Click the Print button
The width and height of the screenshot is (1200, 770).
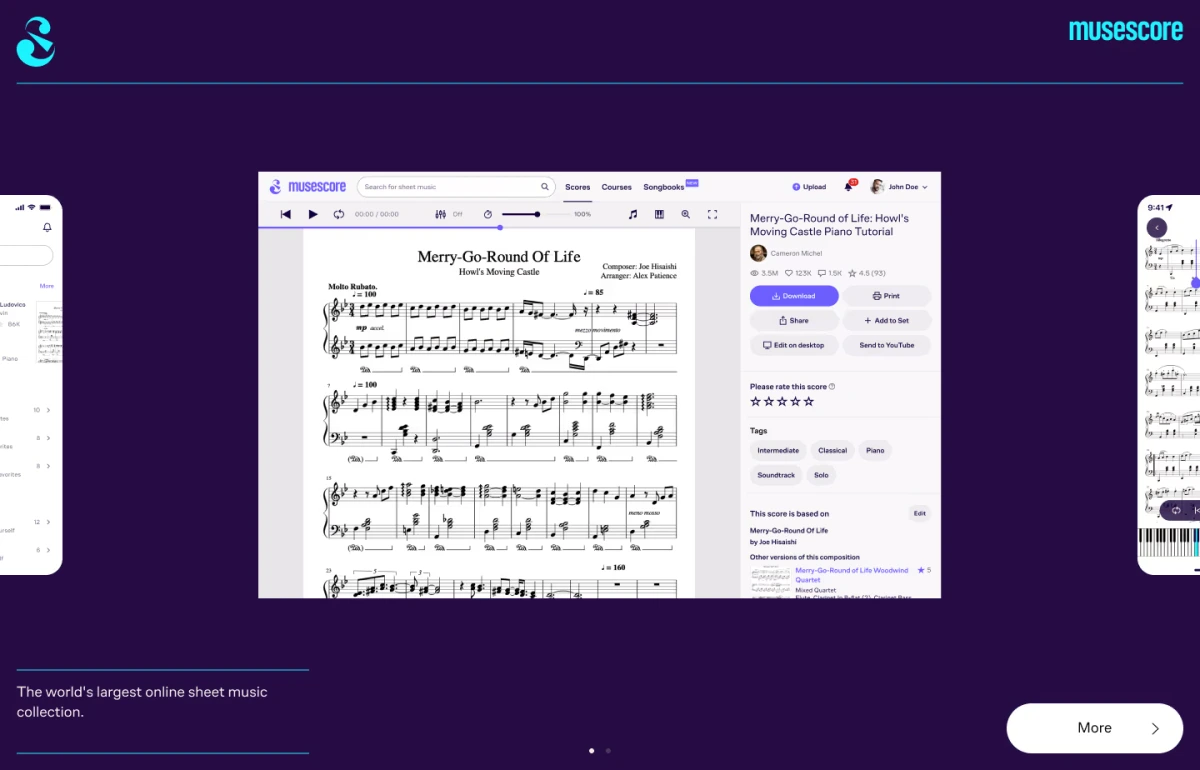click(886, 296)
